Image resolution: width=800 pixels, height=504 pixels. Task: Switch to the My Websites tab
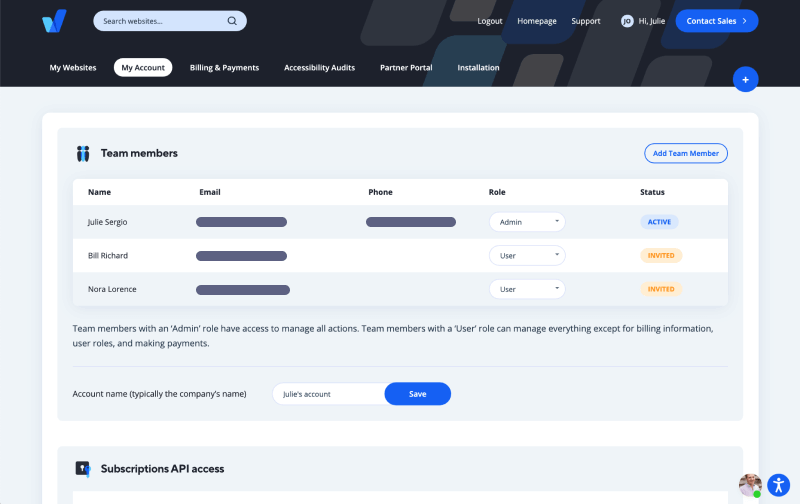coord(73,68)
